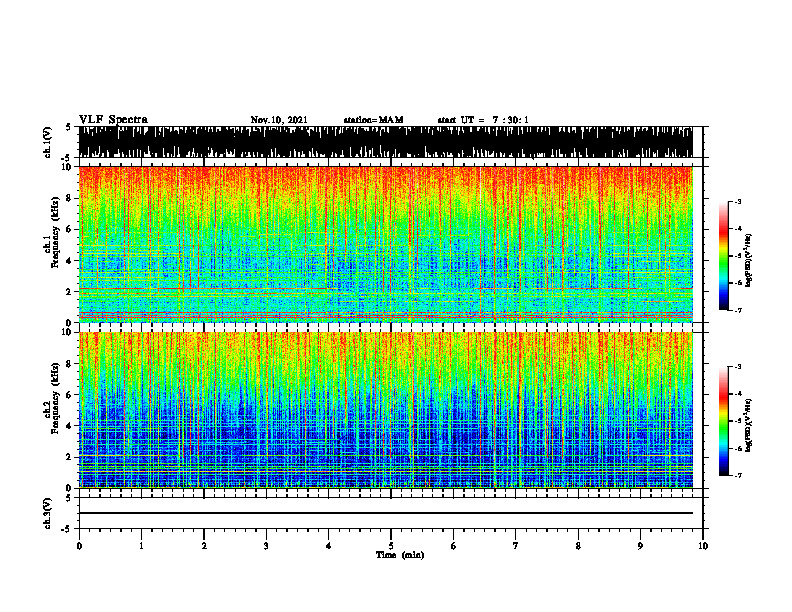
Task: Click the "-7" label on ch.1 color bar
Action: pyautogui.click(x=738, y=310)
